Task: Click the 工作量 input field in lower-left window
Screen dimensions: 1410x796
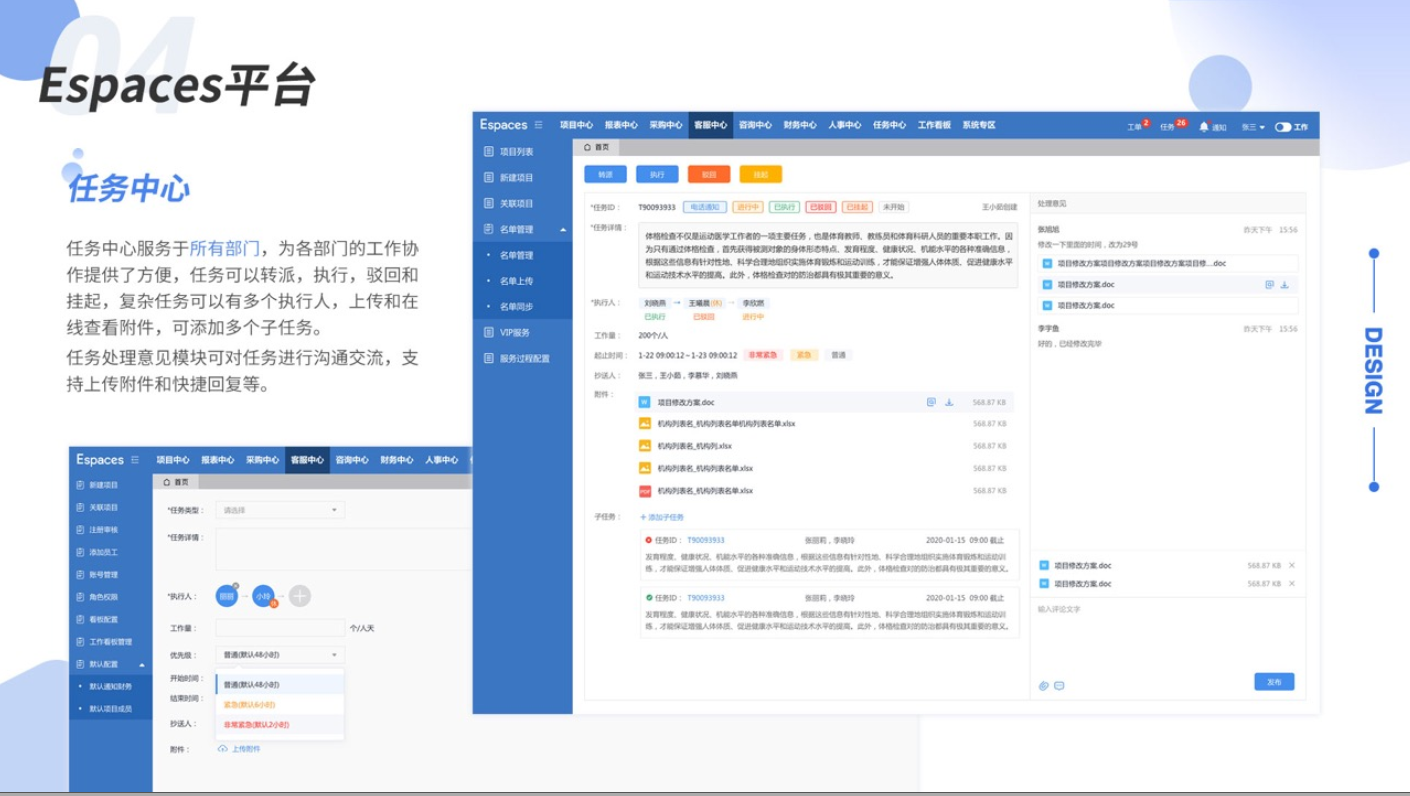Action: [280, 628]
